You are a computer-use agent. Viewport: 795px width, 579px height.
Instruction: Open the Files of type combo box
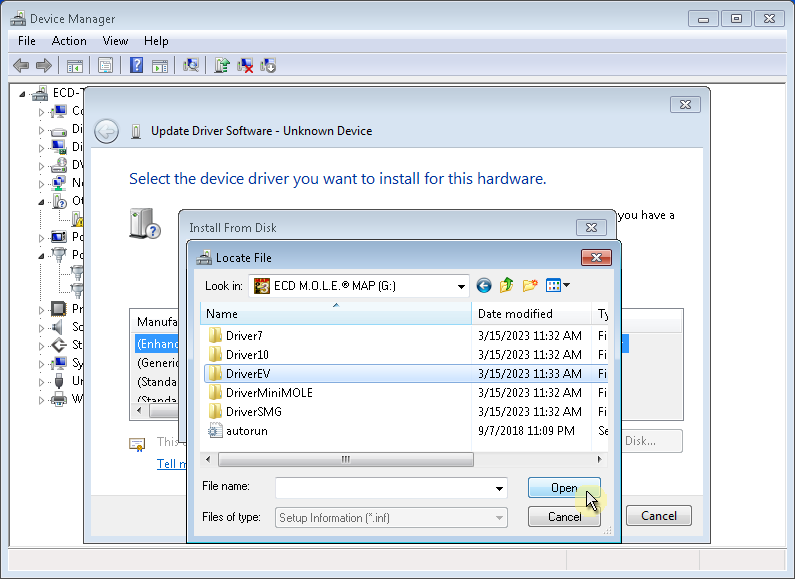pyautogui.click(x=391, y=518)
